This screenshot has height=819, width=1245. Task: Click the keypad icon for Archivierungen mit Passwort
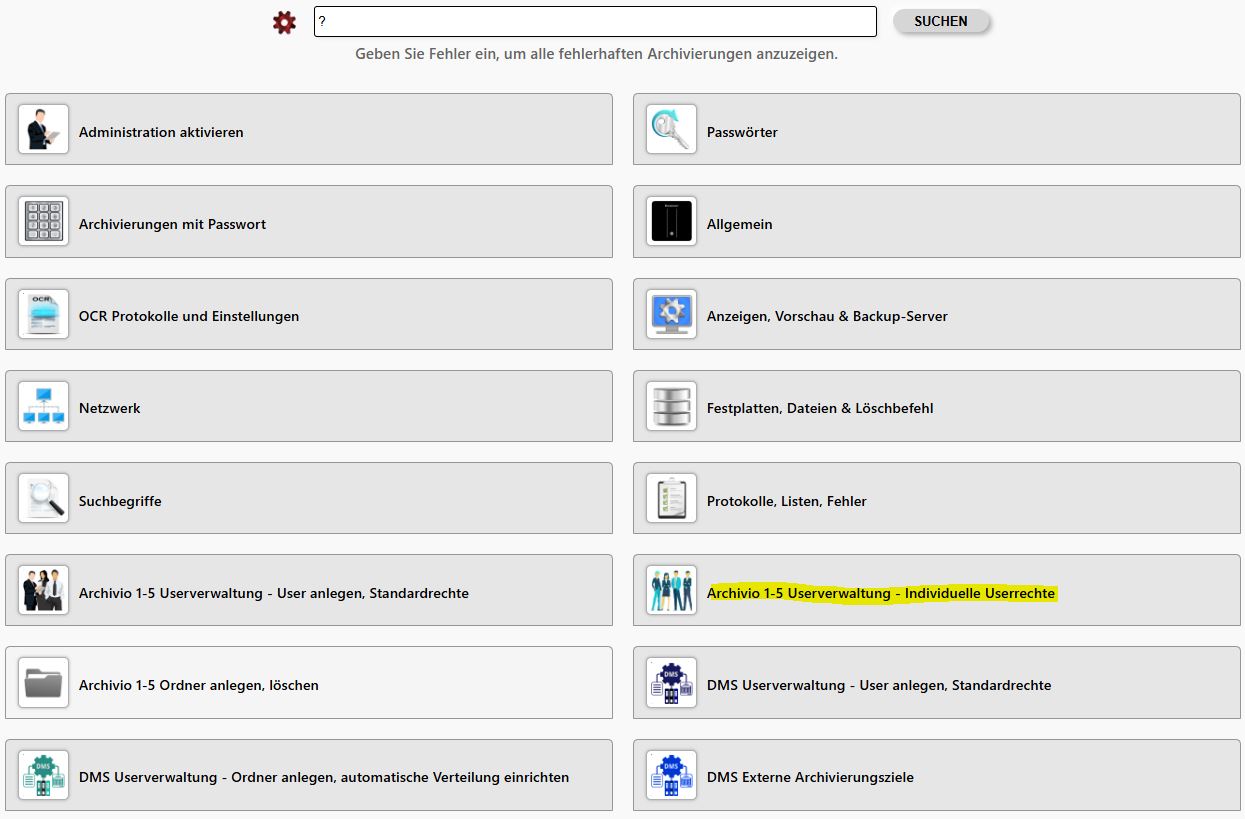click(43, 222)
